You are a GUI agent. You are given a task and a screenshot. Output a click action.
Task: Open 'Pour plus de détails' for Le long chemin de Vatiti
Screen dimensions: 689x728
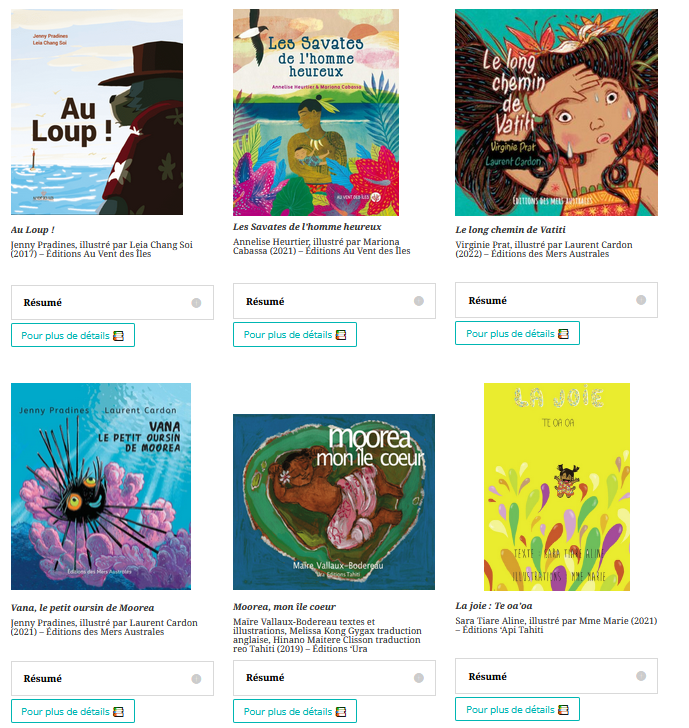coord(517,333)
